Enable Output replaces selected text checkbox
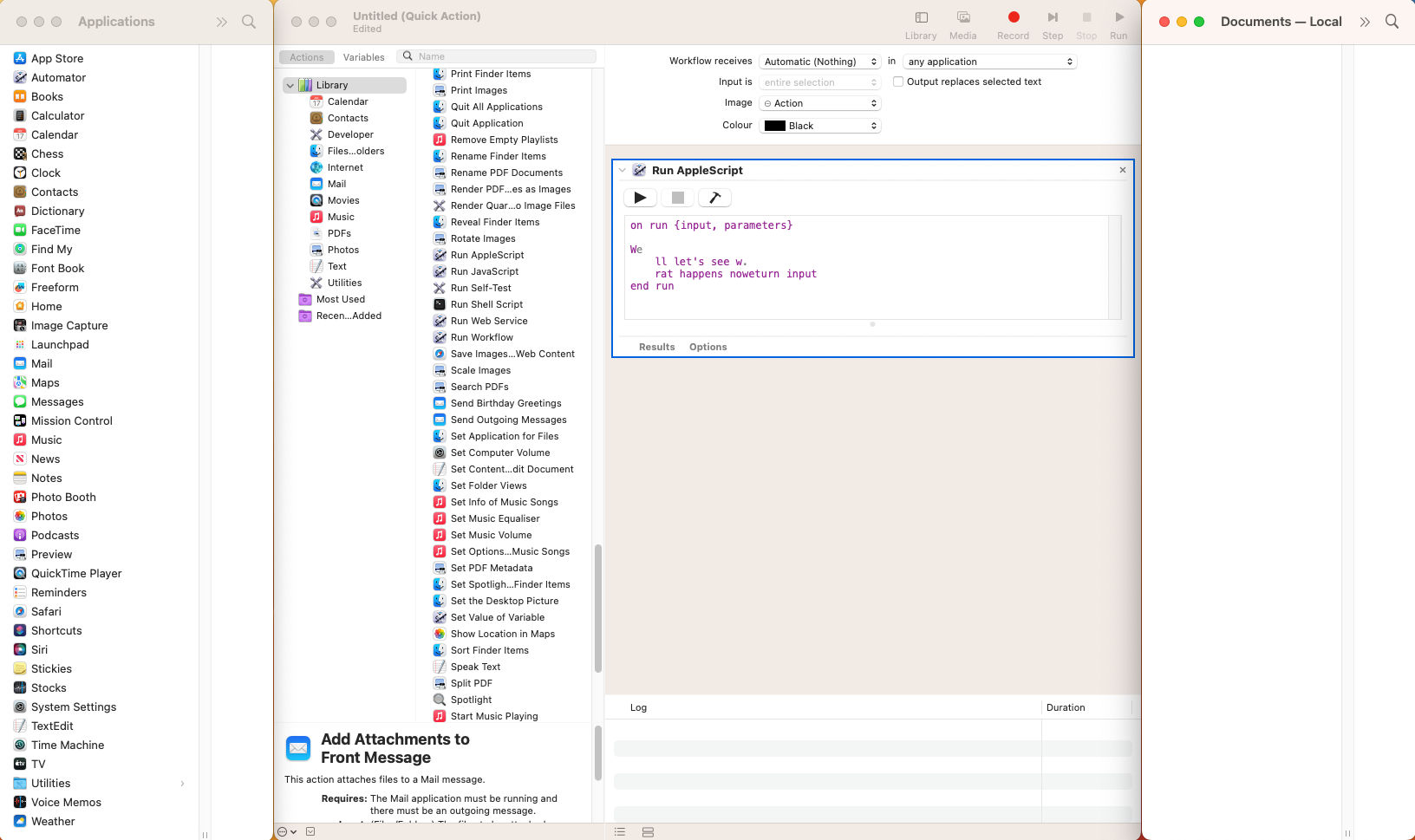Viewport: 1415px width, 840px height. coord(898,81)
